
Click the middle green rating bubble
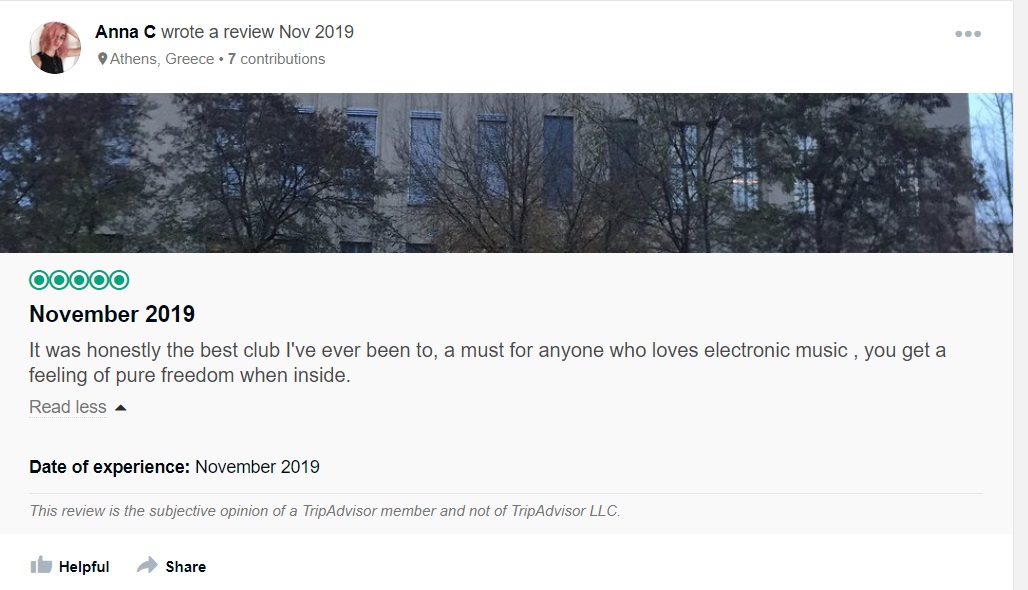tap(79, 280)
